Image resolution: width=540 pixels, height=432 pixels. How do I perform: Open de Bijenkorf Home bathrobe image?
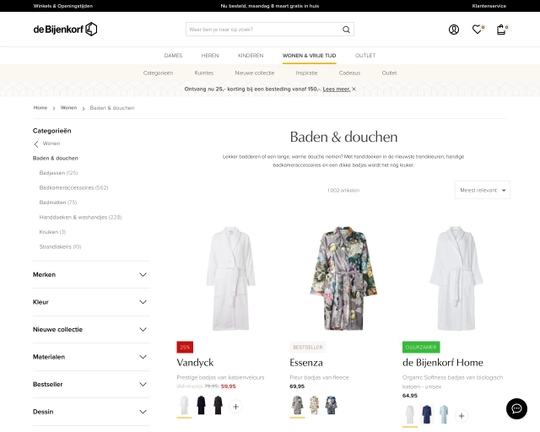tap(456, 279)
